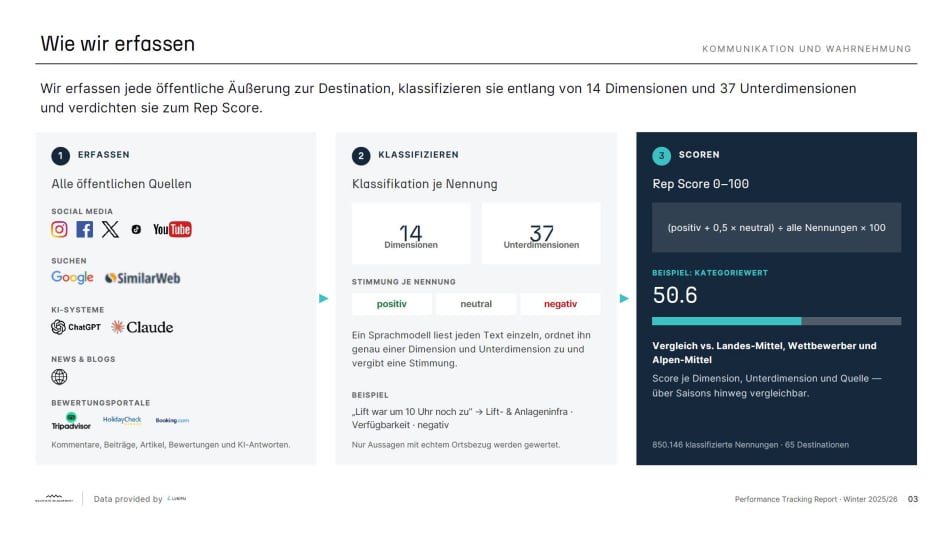This screenshot has height=536, width=952.
Task: Click 'KOMMUNIKATION UND WAHRNEHMUNG' header label
Action: tap(807, 49)
